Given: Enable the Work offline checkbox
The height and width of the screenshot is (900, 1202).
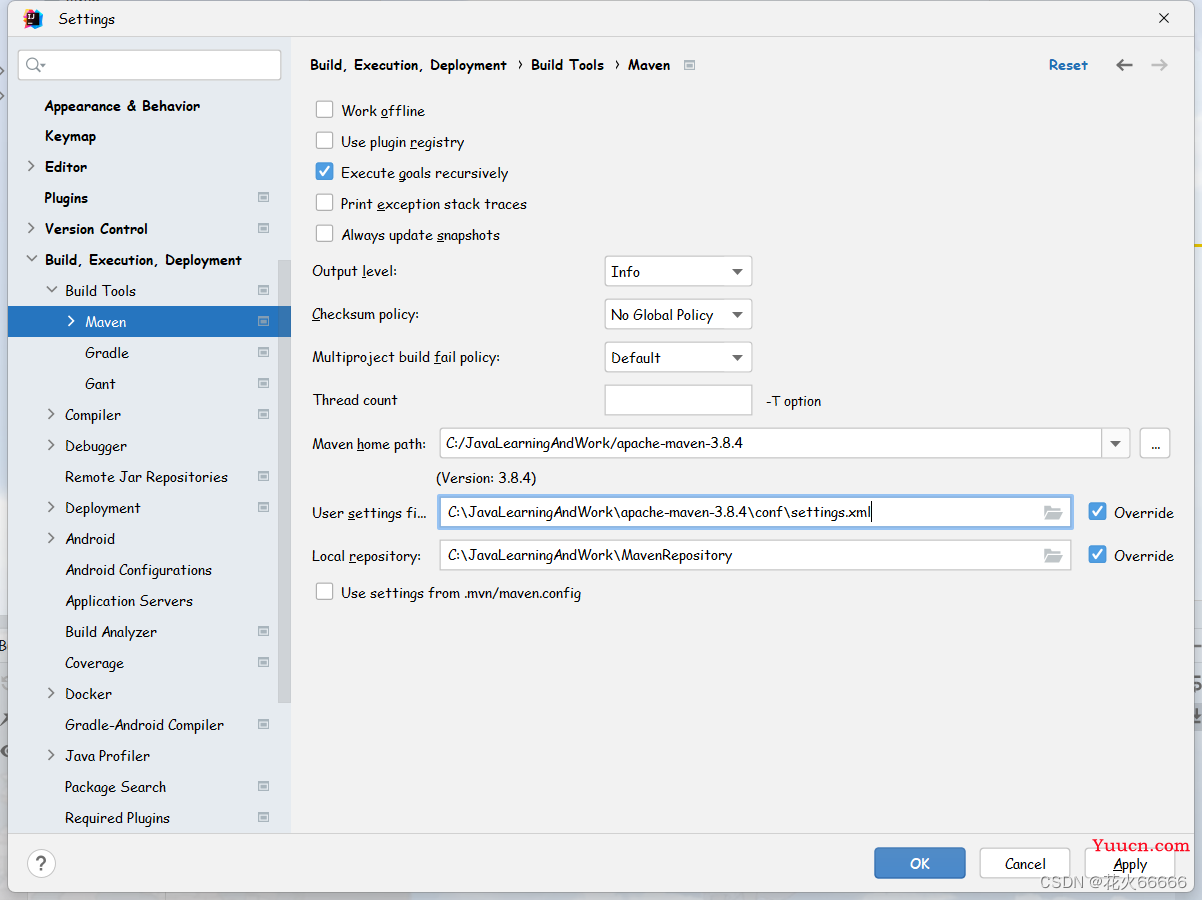Looking at the screenshot, I should click(324, 110).
